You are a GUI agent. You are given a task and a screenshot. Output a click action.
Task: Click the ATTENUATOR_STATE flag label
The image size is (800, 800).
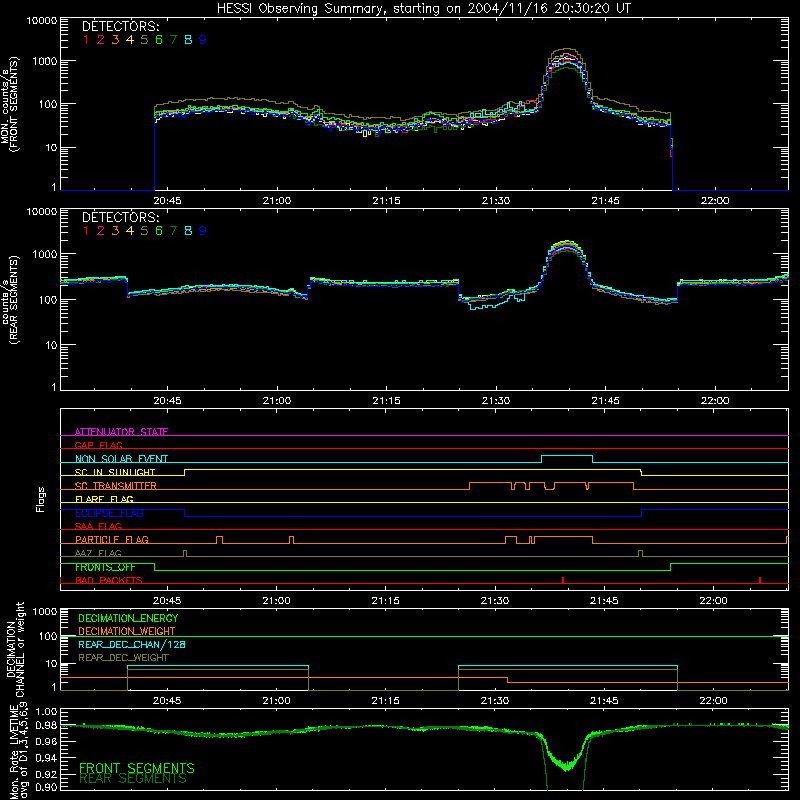[121, 432]
